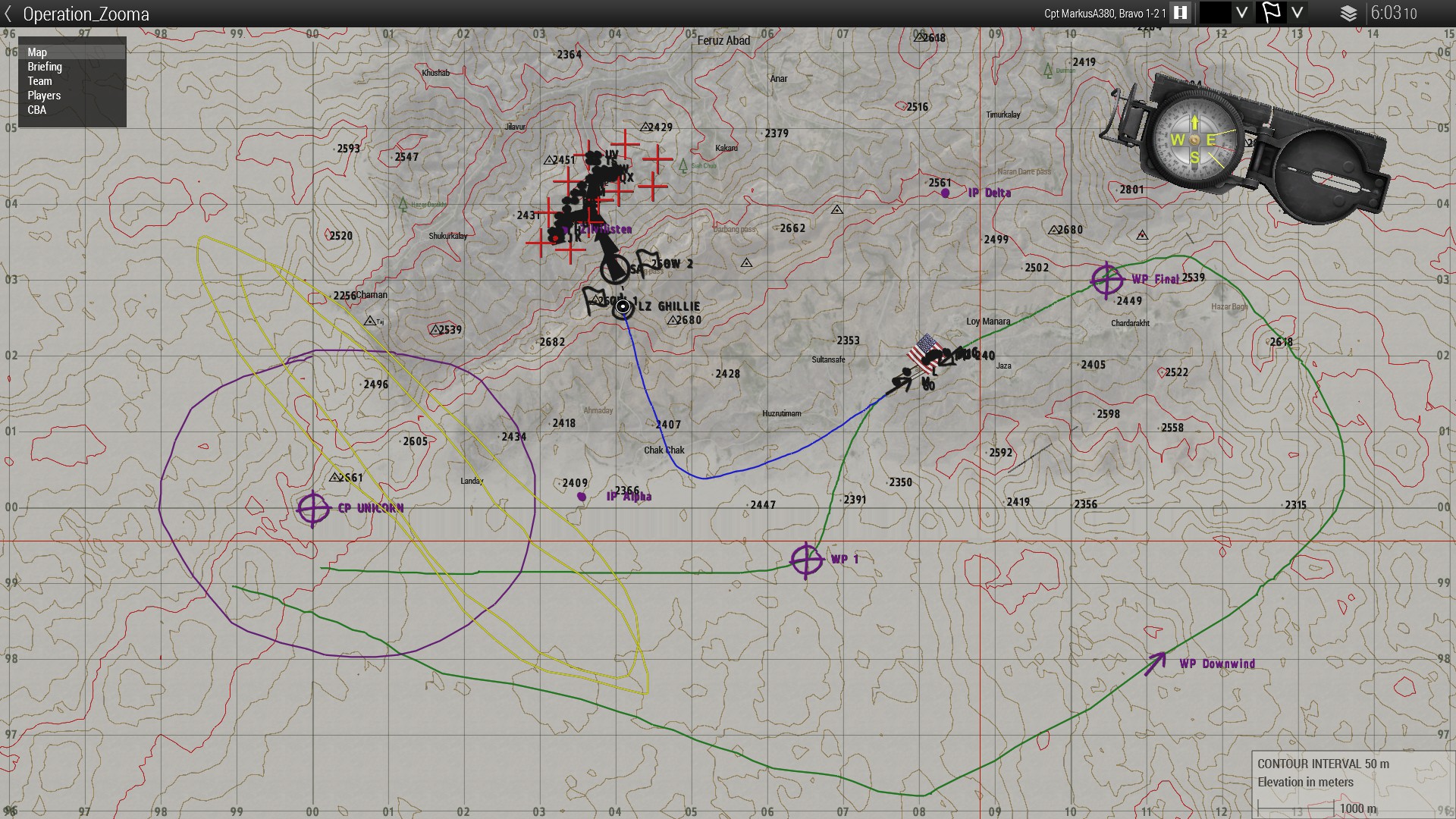Open the CBA entry
The height and width of the screenshot is (819, 1456).
click(x=36, y=110)
